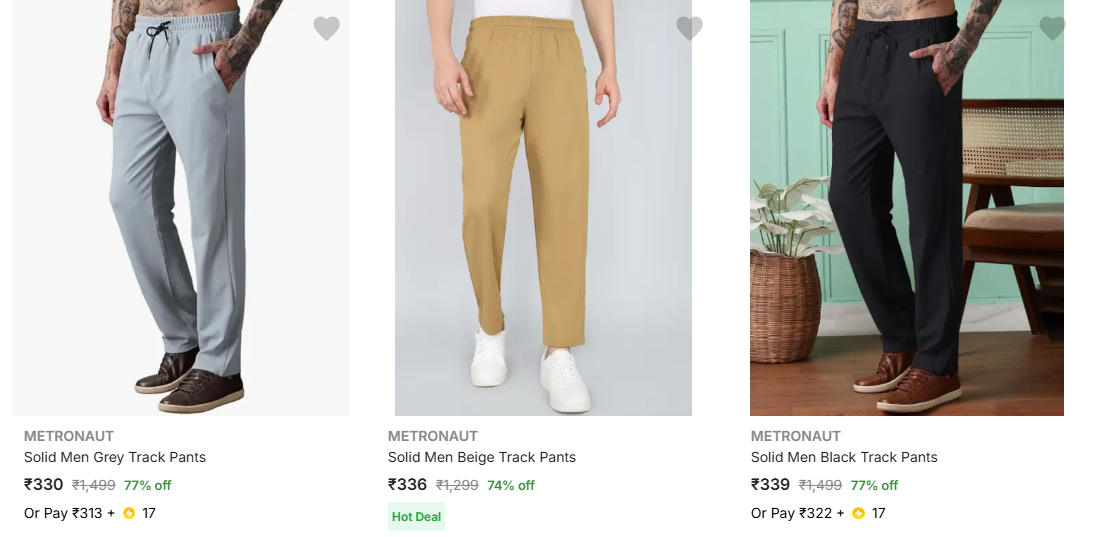The width and height of the screenshot is (1094, 537).
Task: Select the ₹336 price of beige pants
Action: (x=407, y=485)
